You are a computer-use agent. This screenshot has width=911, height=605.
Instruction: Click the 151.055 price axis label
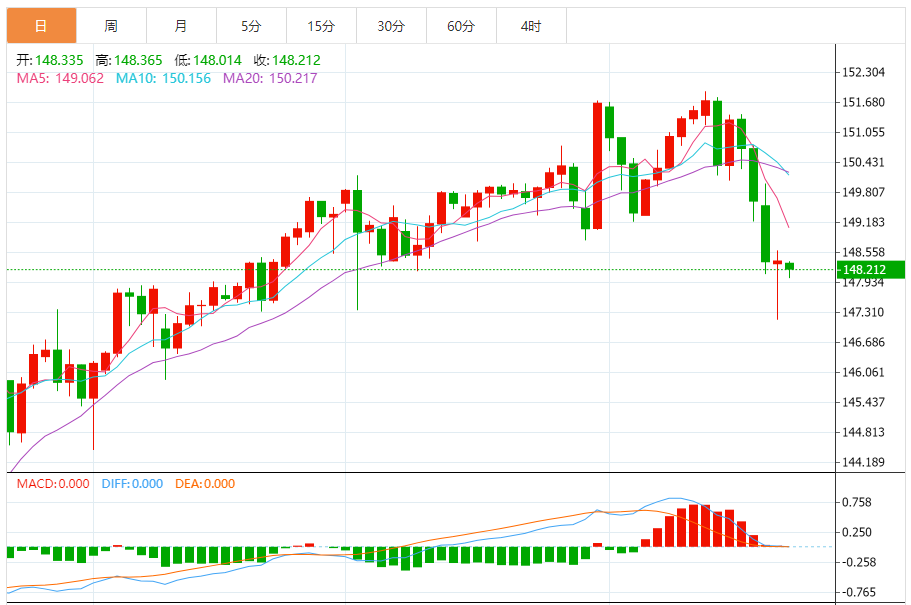click(863, 133)
